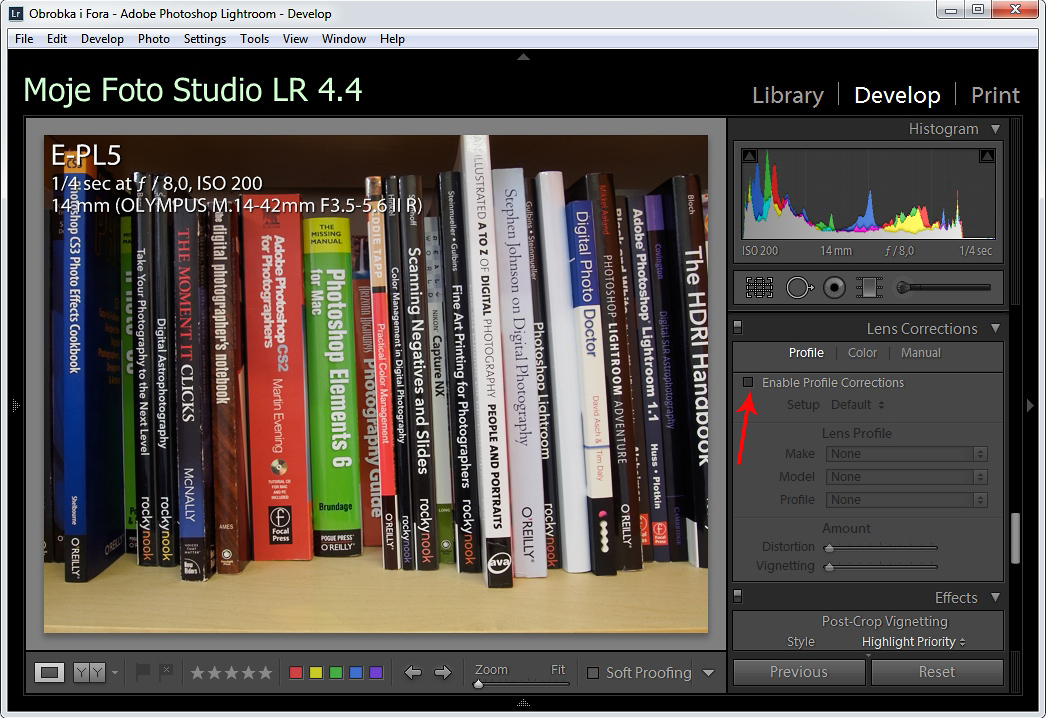Toggle the Lens Corrections panel switch

click(x=738, y=328)
